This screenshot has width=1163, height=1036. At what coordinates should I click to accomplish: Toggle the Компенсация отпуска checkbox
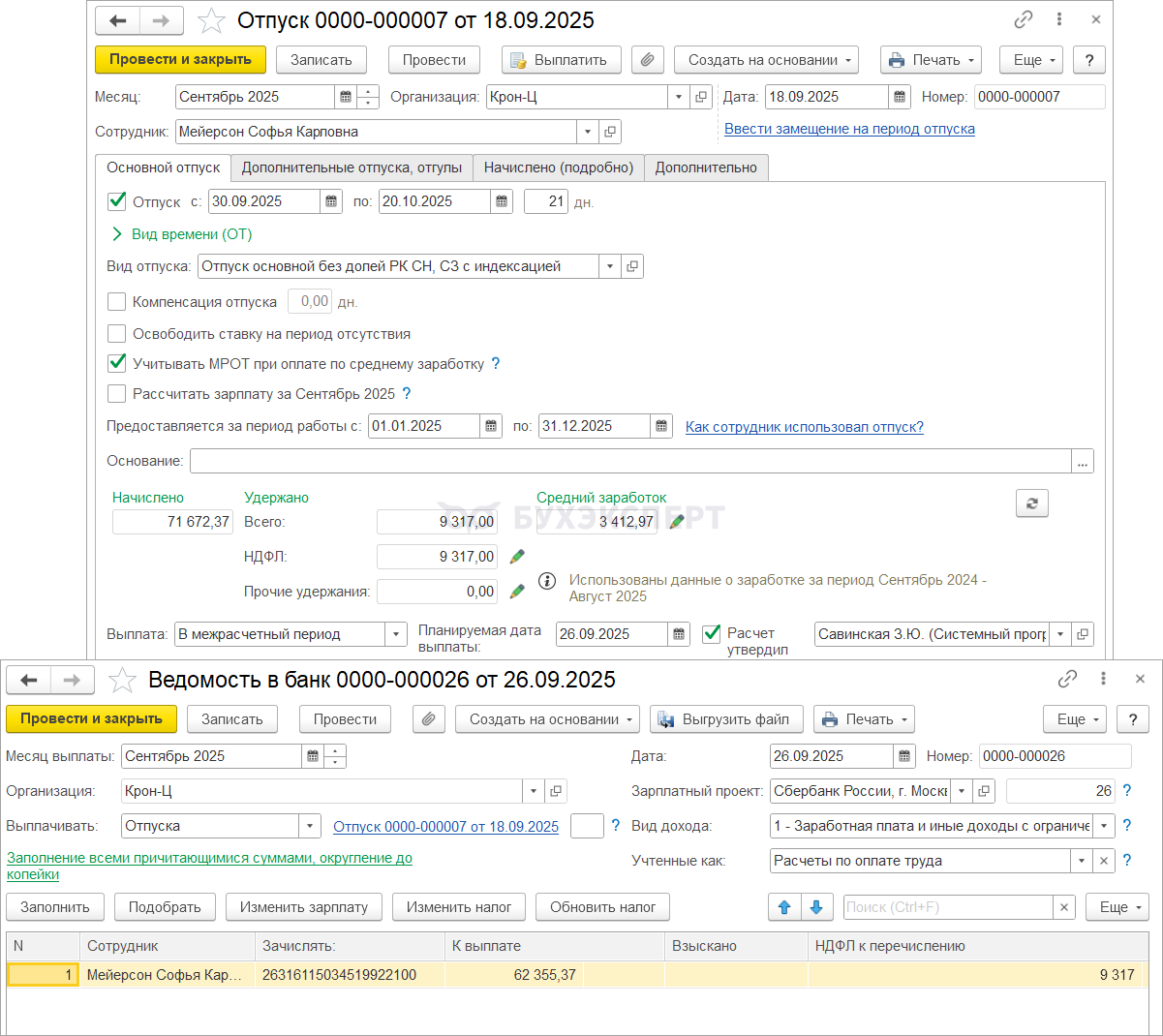point(117,302)
